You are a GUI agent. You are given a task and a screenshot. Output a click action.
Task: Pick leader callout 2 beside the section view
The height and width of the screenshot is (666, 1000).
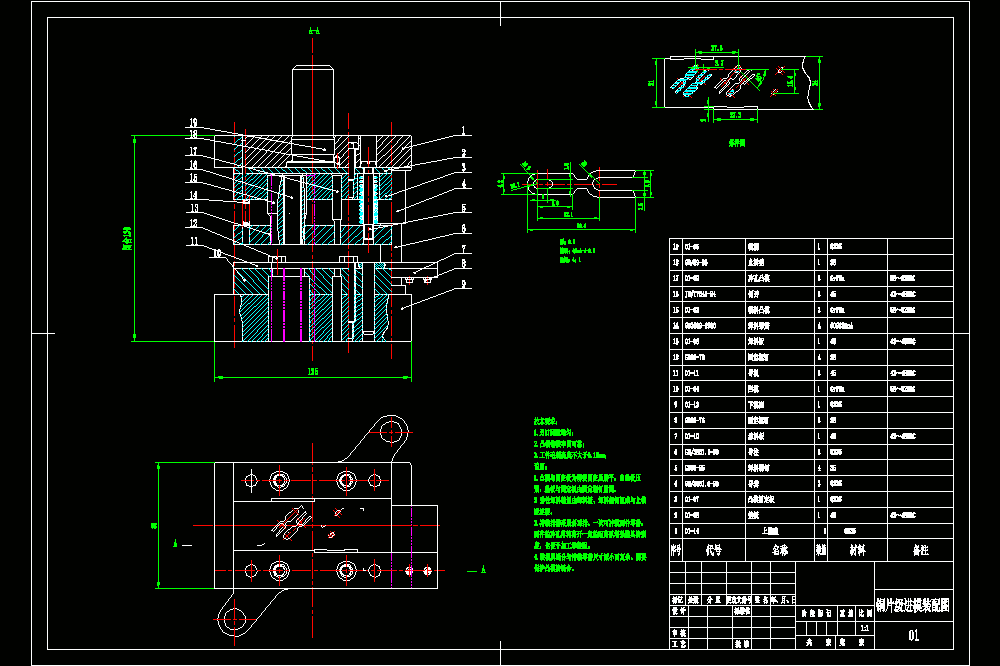pyautogui.click(x=464, y=153)
